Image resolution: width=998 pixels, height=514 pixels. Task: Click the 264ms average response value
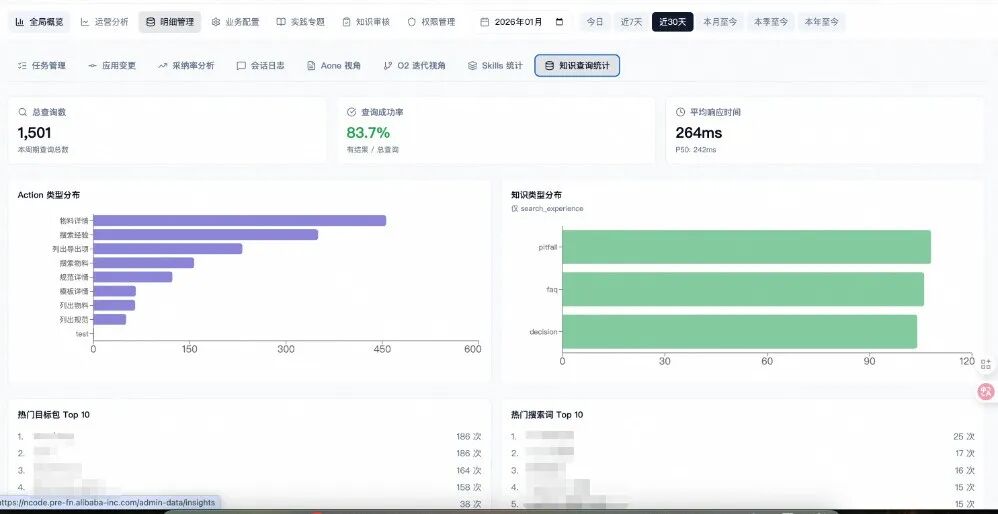698,133
